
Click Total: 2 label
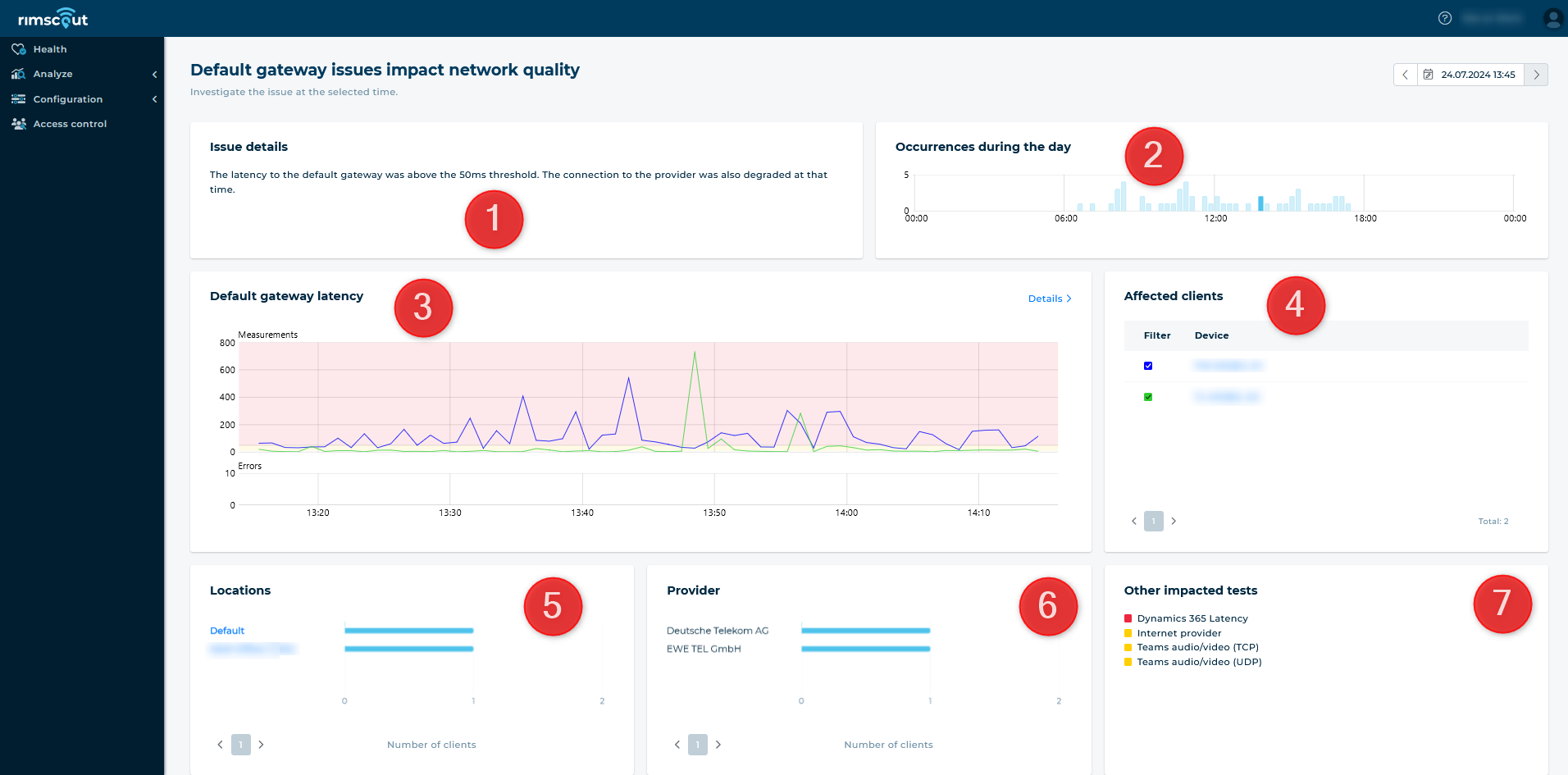tap(1493, 522)
